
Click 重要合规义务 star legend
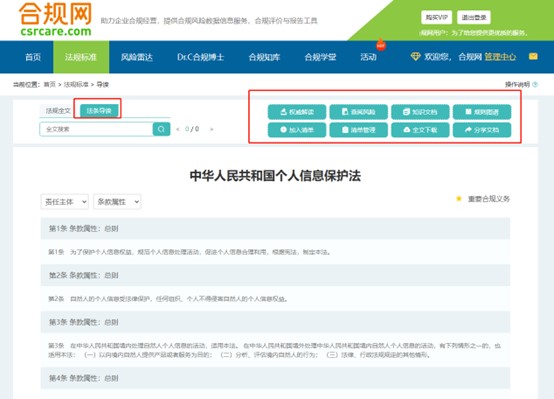tap(483, 199)
